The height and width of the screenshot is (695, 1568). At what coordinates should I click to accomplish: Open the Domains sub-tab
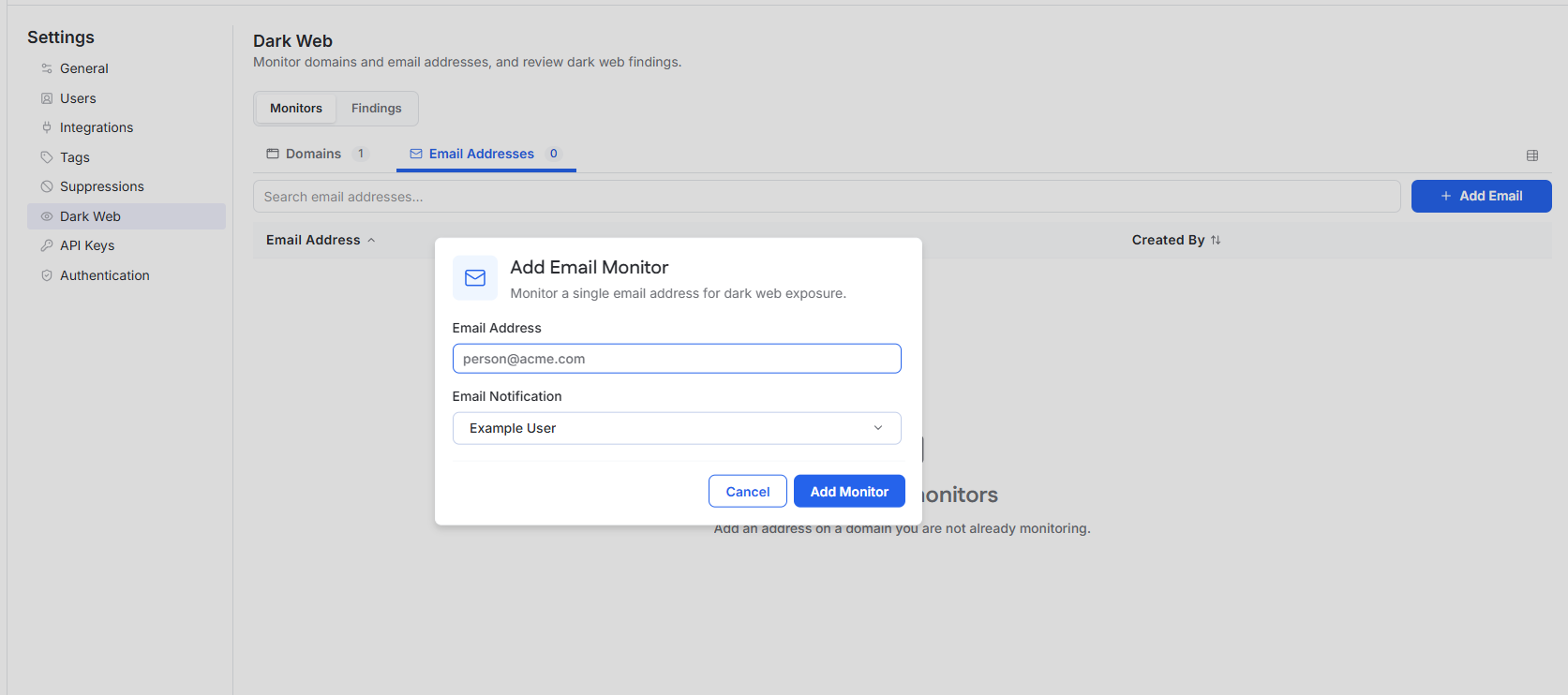318,154
